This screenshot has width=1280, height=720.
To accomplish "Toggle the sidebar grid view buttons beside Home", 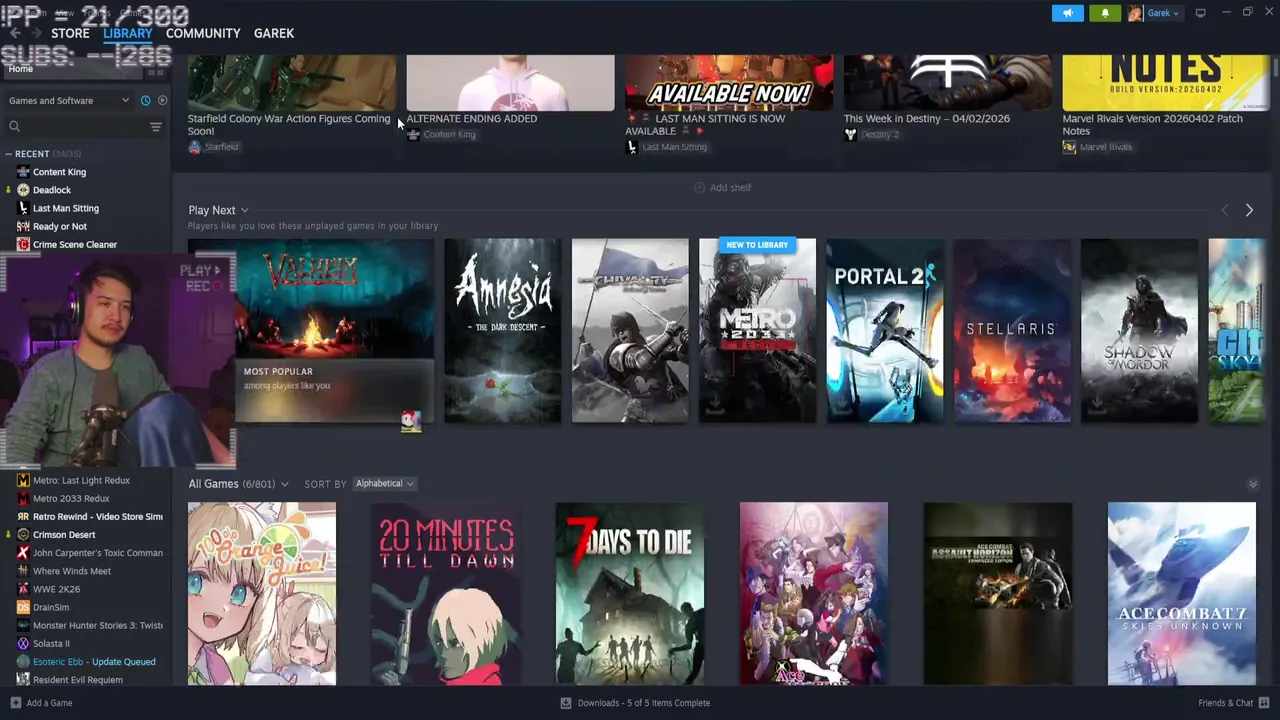I will pyautogui.click(x=155, y=69).
